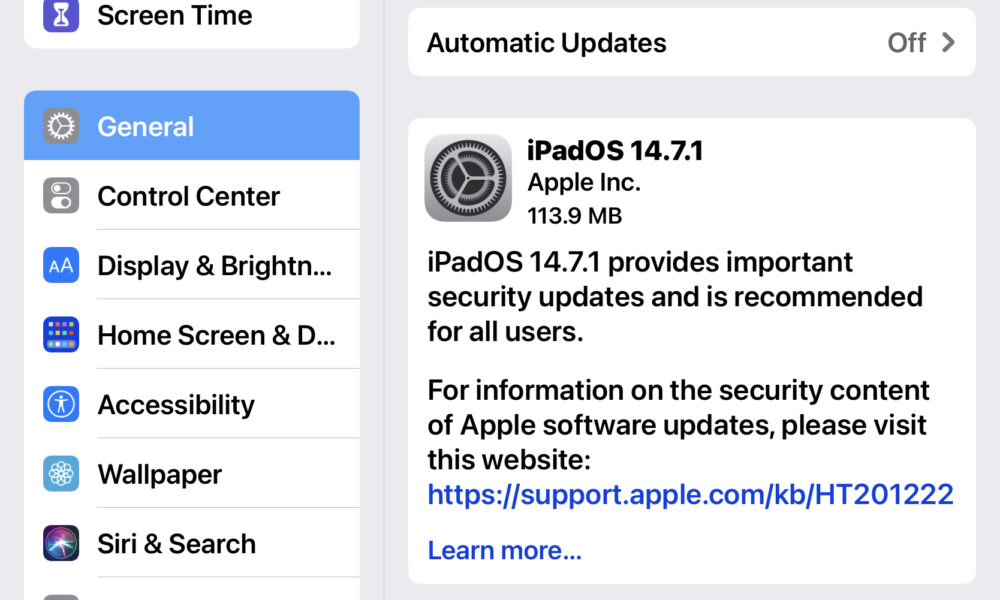Select the General gear icon

pos(61,126)
